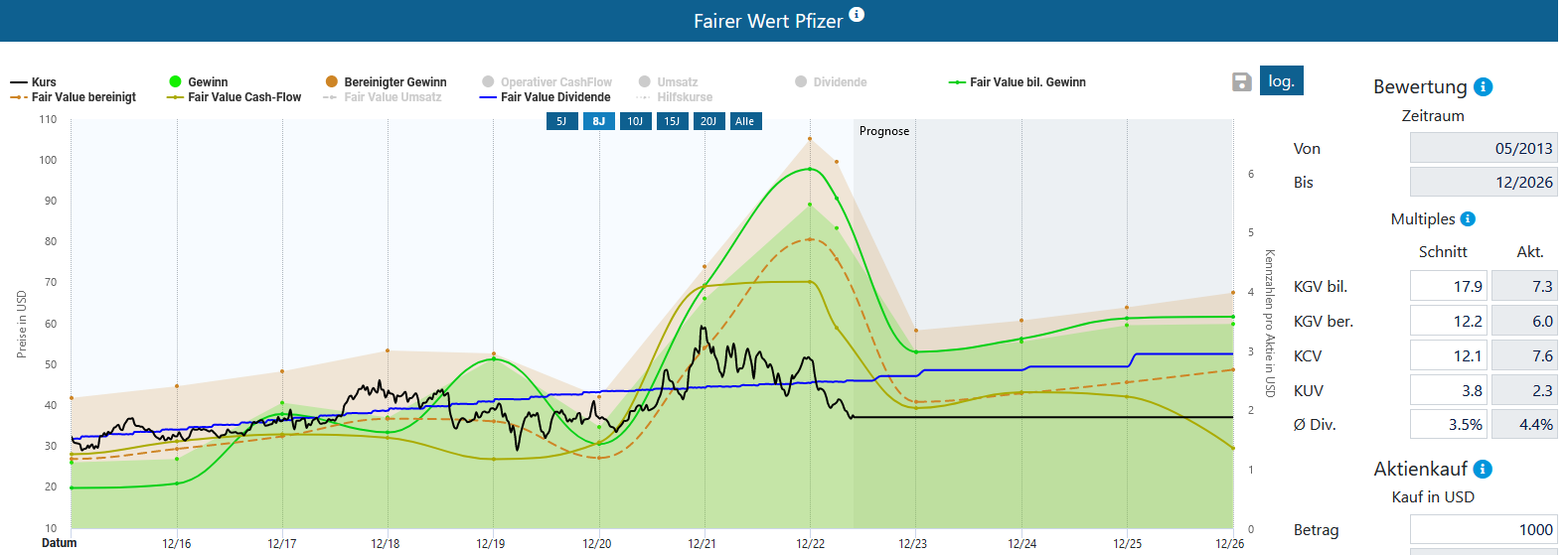Viewport: 1568px width, 555px height.
Task: Select the 20J time range
Action: (x=708, y=121)
